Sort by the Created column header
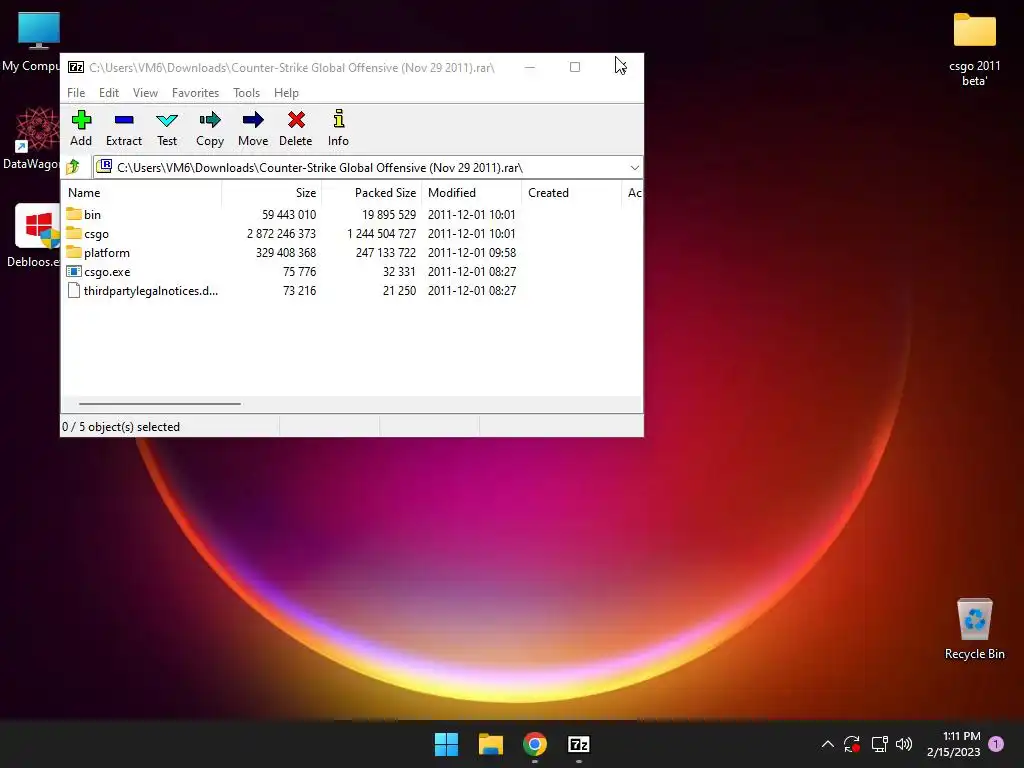Screen dimensions: 1024x768 571,193
